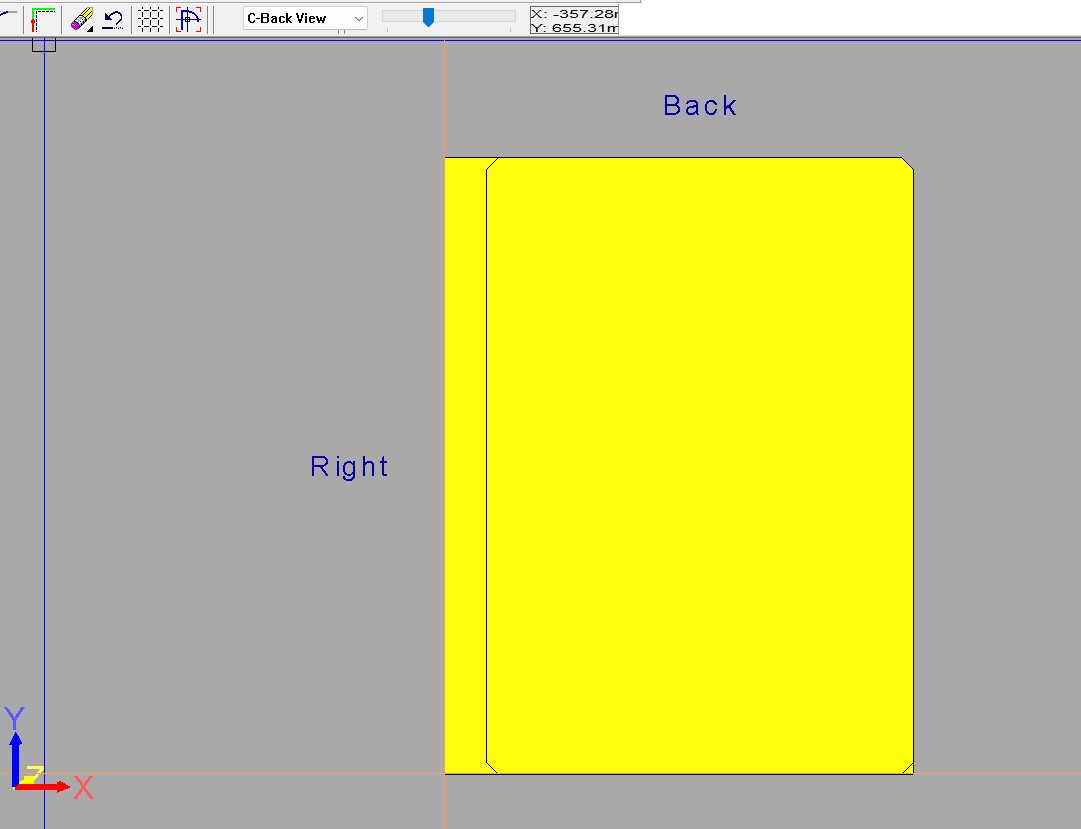The width and height of the screenshot is (1081, 829).
Task: Select the narrow yellow strip left of panel
Action: point(465,465)
